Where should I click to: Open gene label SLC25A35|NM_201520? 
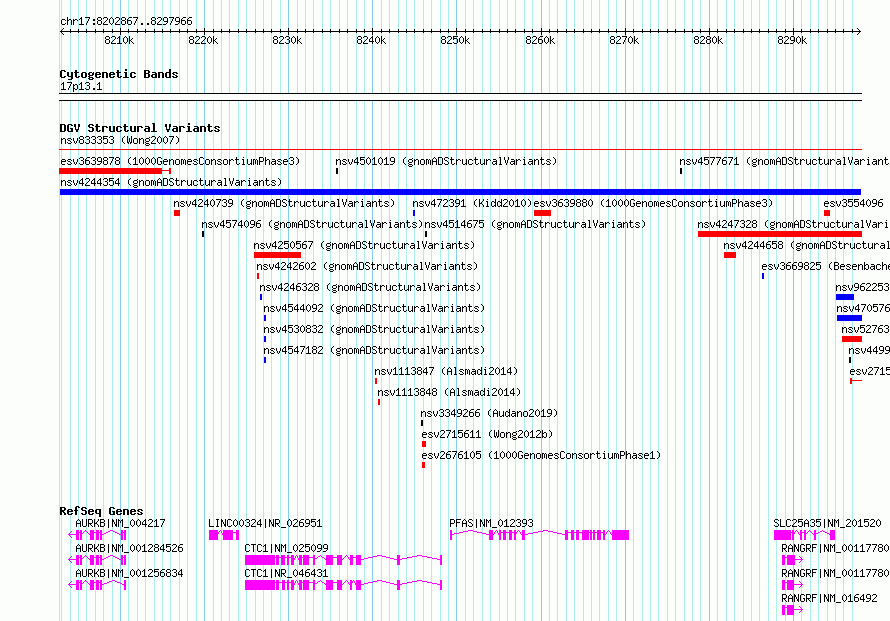[x=827, y=523]
